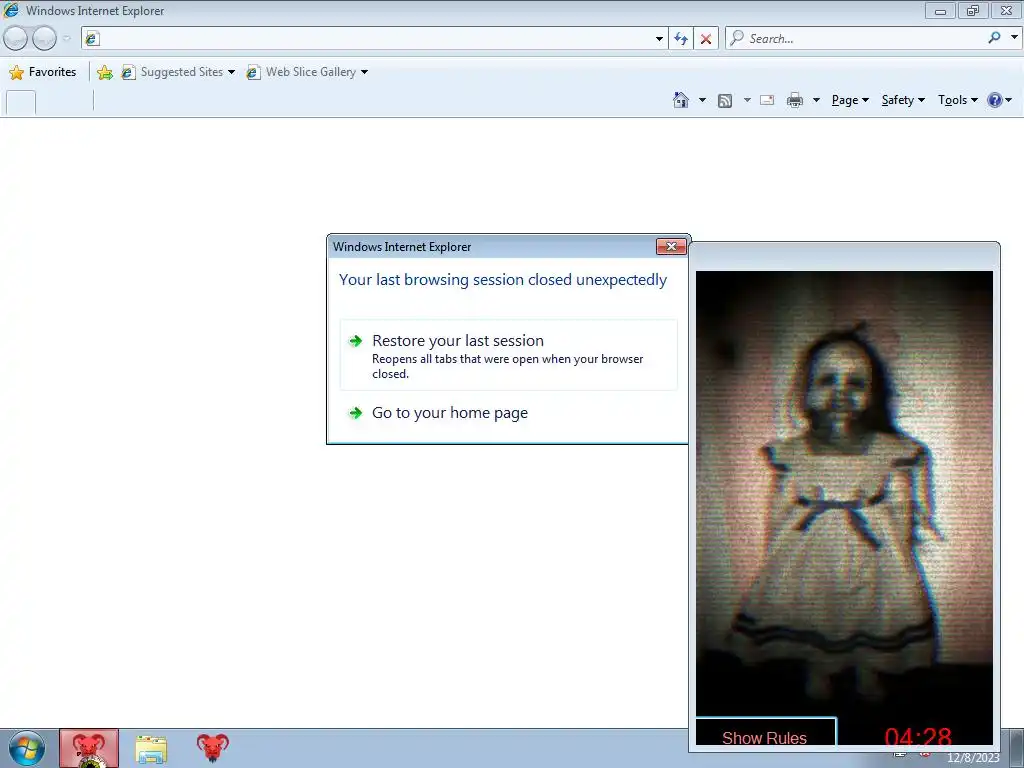
Task: Open the Safety menu
Action: pyautogui.click(x=903, y=100)
